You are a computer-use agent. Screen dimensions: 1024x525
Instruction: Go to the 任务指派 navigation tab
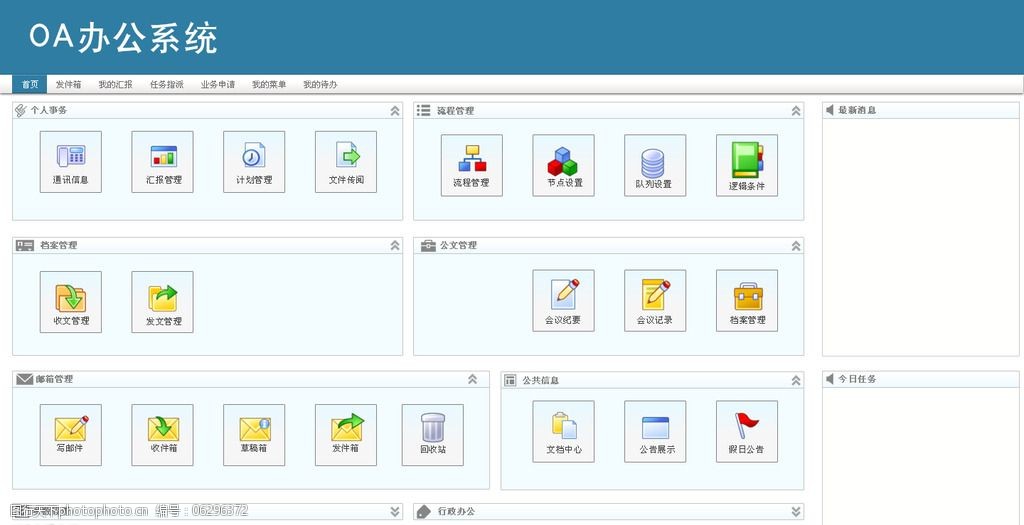(x=167, y=85)
